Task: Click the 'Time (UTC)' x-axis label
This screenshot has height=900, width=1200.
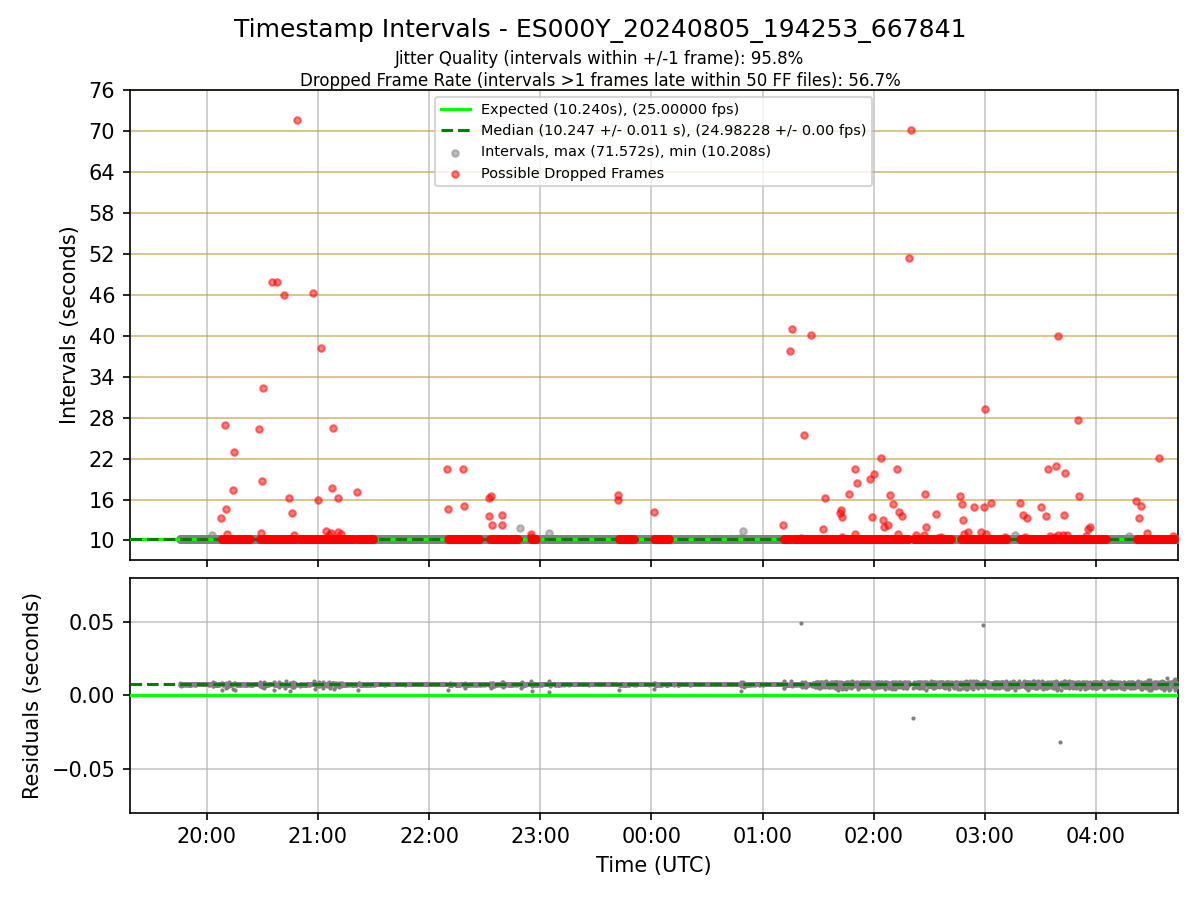Action: 654,865
